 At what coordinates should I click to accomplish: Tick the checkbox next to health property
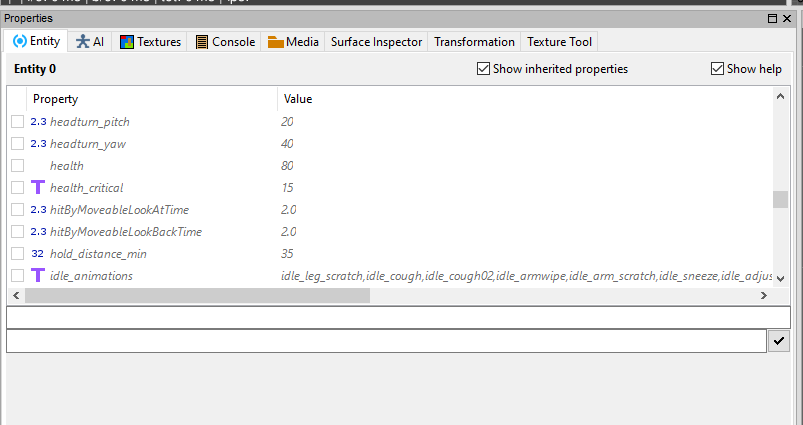tap(17, 166)
